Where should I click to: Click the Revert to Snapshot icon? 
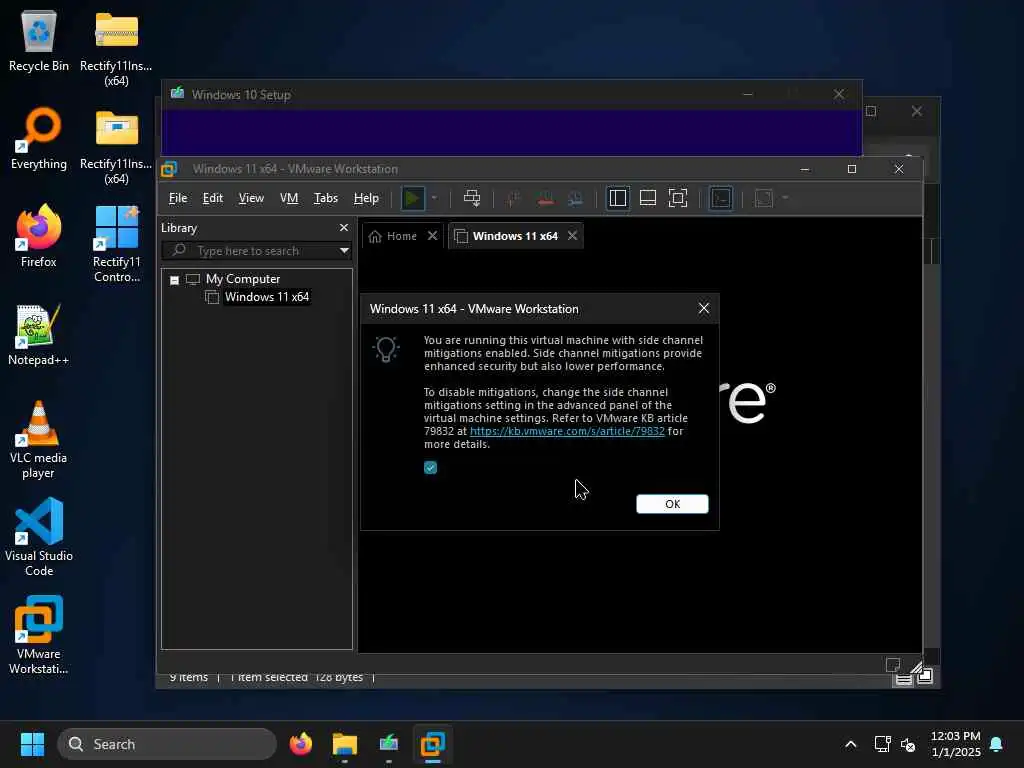pos(545,199)
